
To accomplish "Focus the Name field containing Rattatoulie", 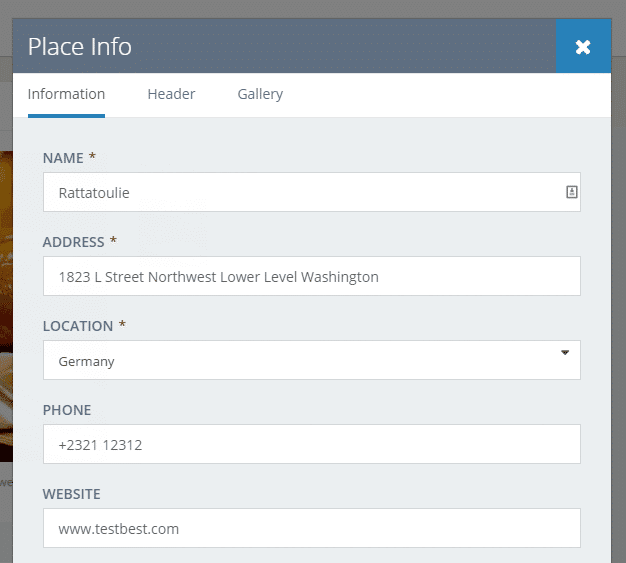I will pyautogui.click(x=300, y=192).
